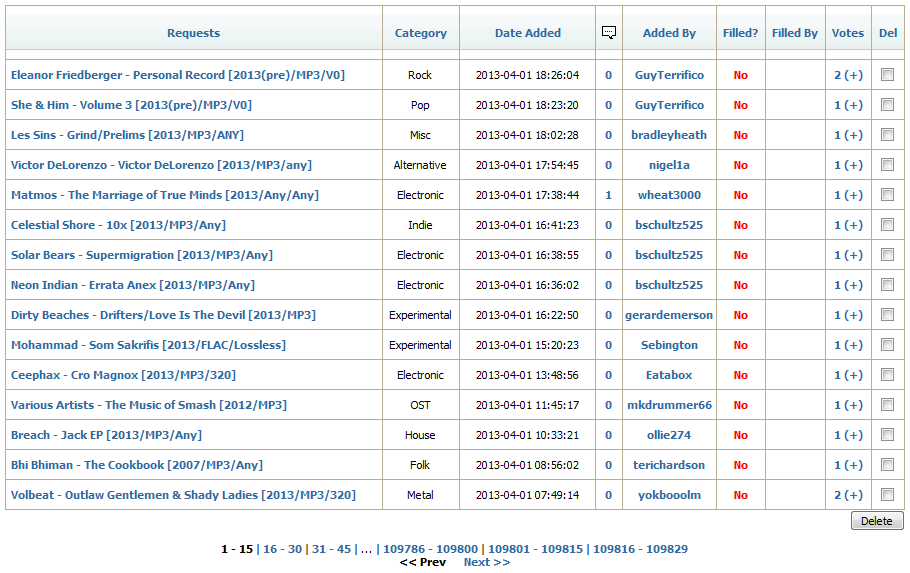View user bradleyheath profile
The image size is (910, 573).
click(669, 135)
